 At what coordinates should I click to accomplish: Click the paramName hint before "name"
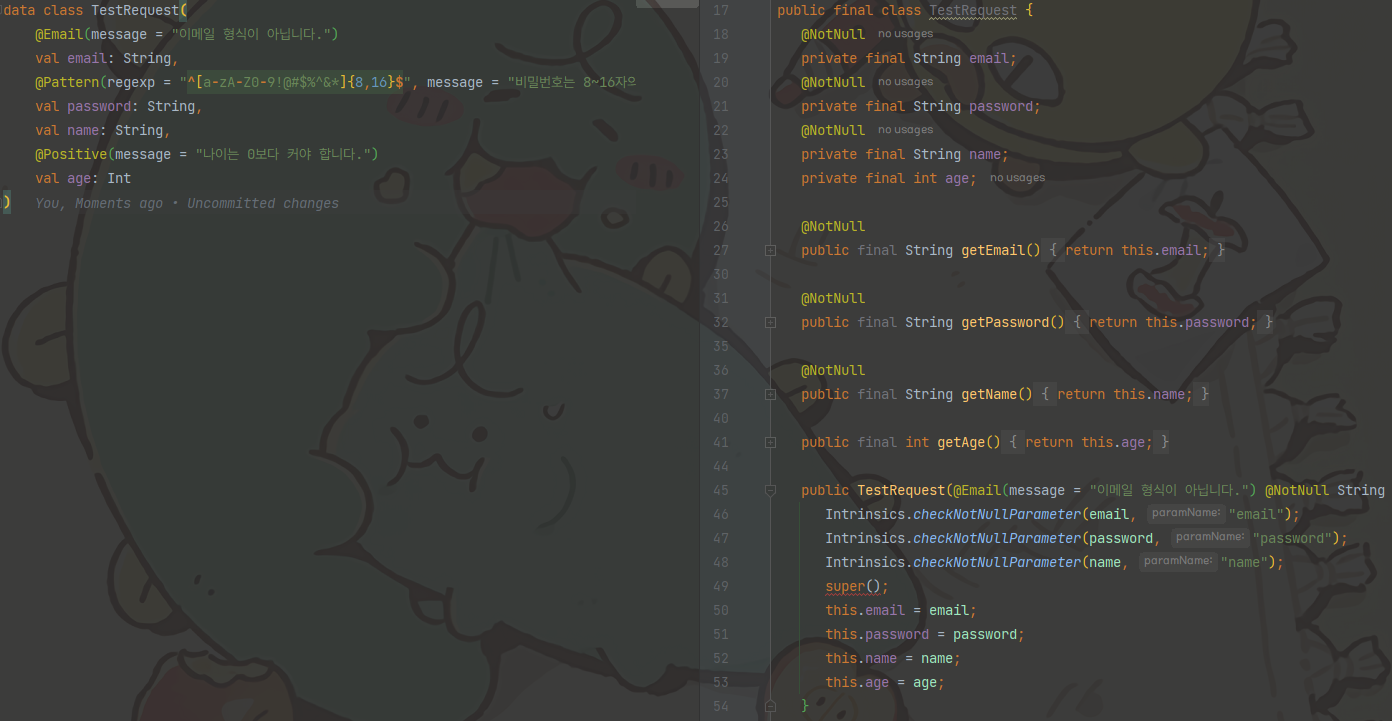click(x=1178, y=562)
